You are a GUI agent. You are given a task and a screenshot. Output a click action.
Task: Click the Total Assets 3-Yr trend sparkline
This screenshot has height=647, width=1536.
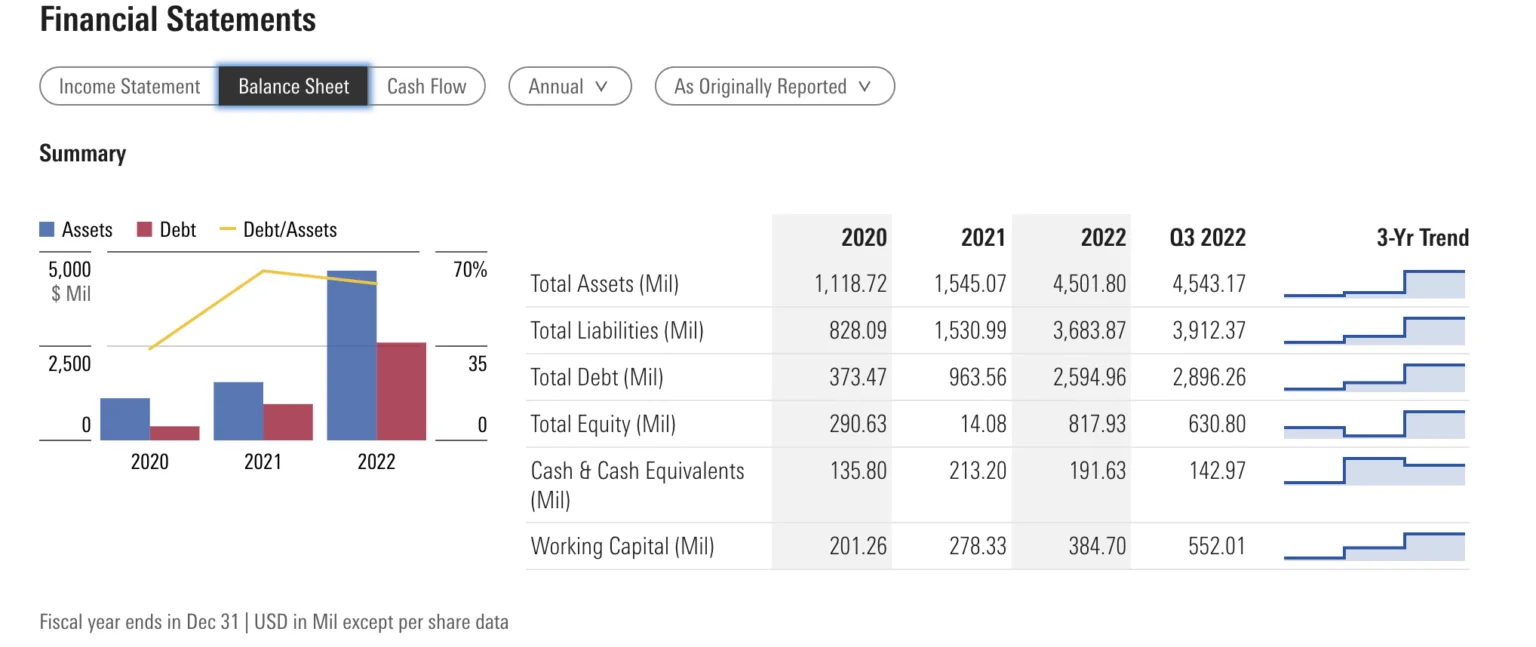(x=1374, y=284)
